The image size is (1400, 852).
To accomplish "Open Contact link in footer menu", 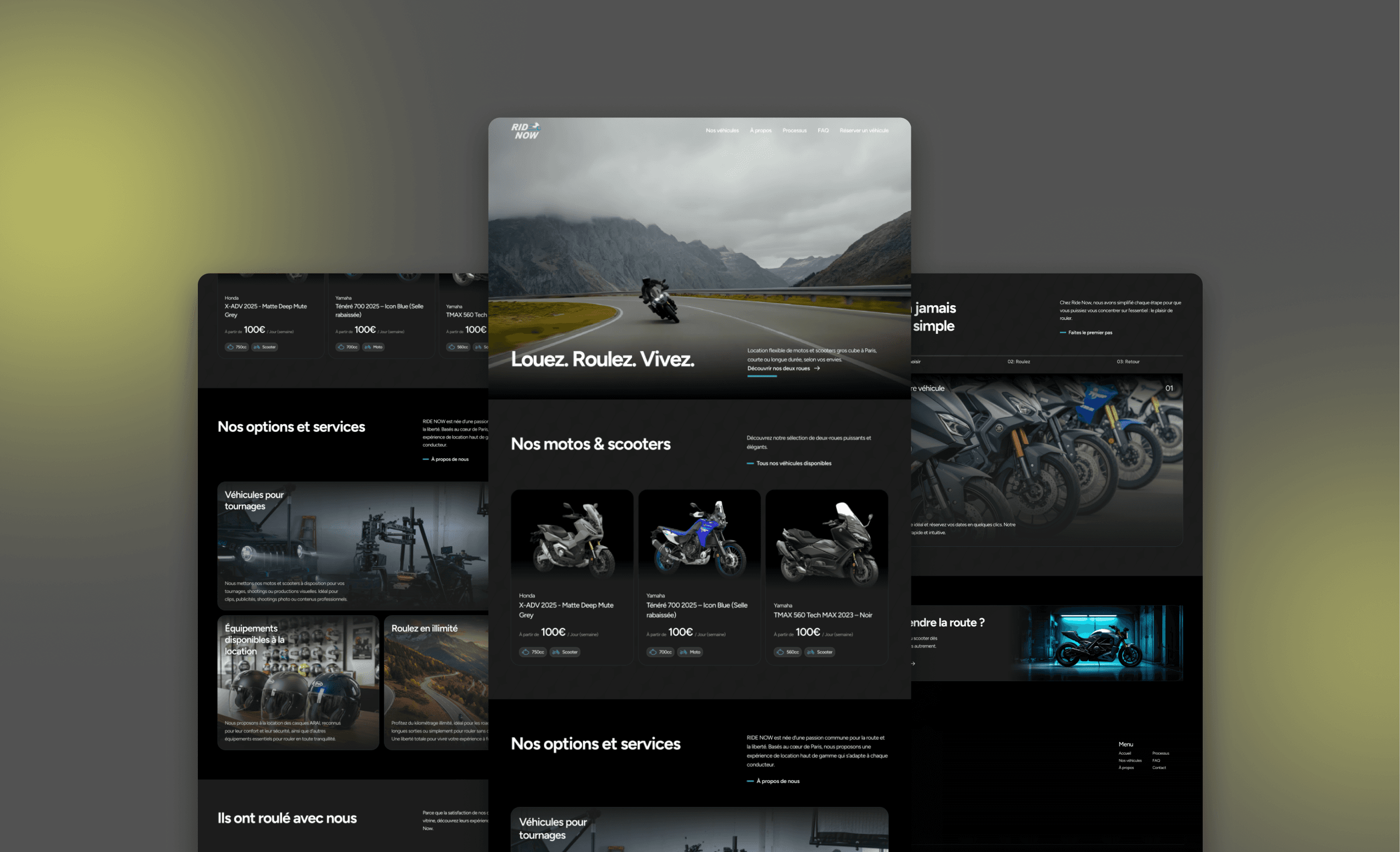I will (x=1159, y=768).
